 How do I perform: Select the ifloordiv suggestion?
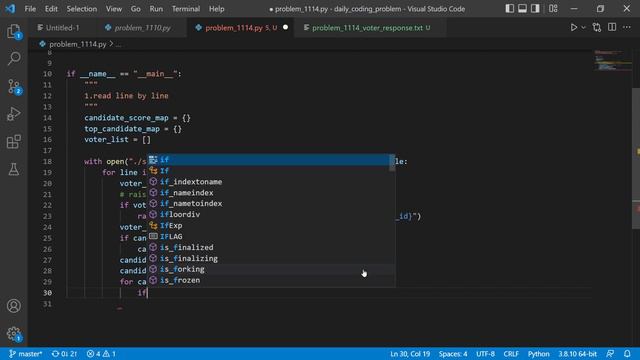[x=269, y=215]
